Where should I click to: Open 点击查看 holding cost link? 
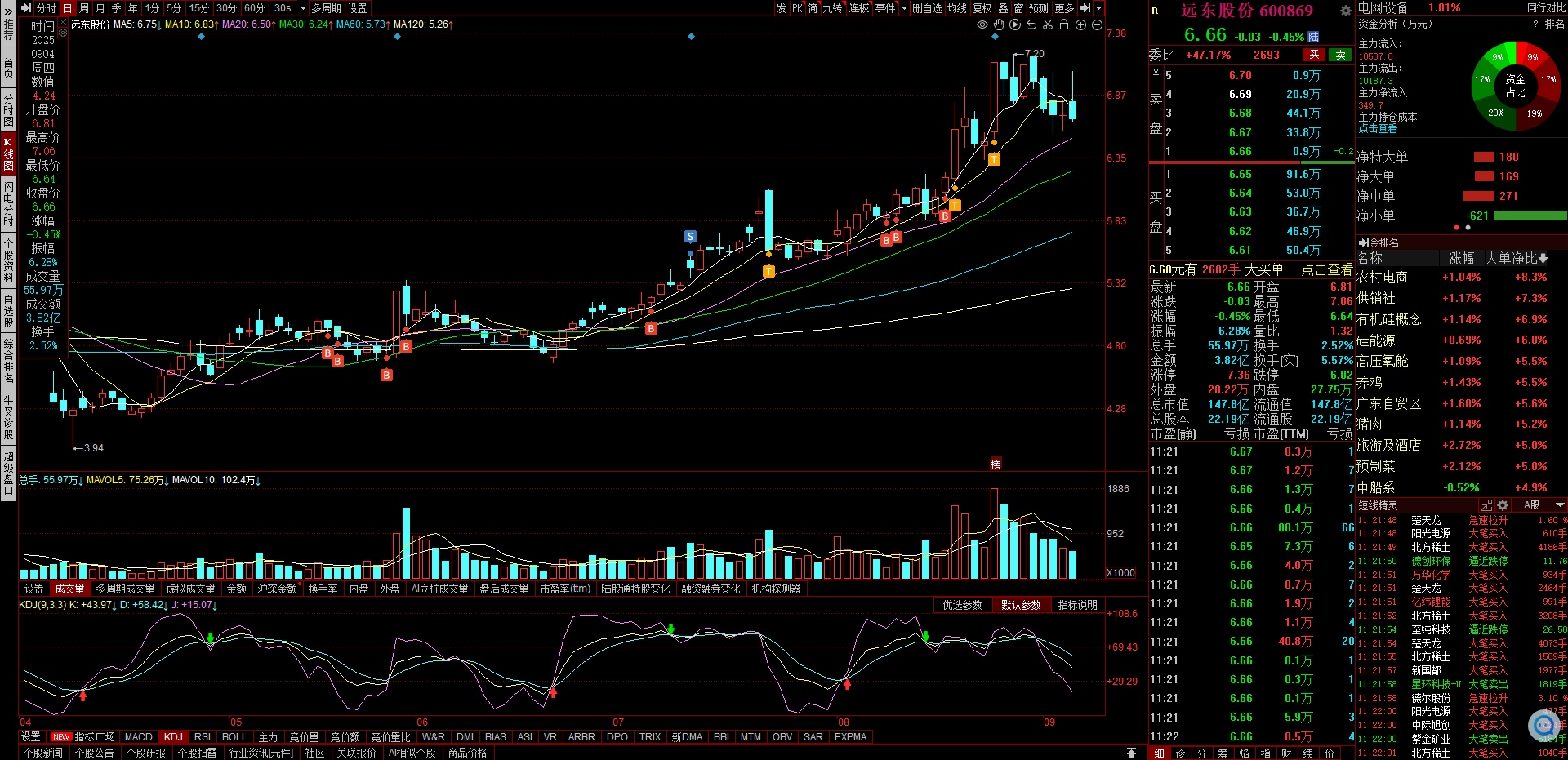click(x=1378, y=129)
